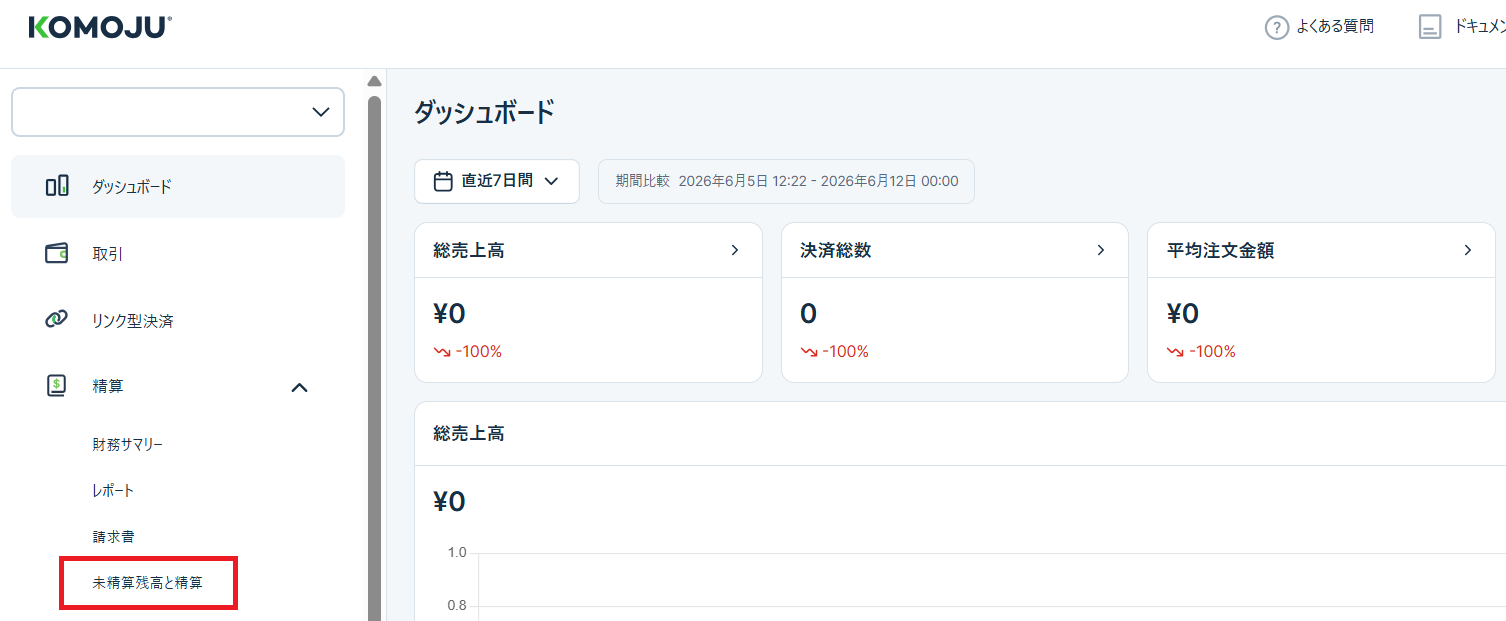Click the ダッシュボード page heading
Viewport: 1506px width, 621px height.
tap(484, 112)
